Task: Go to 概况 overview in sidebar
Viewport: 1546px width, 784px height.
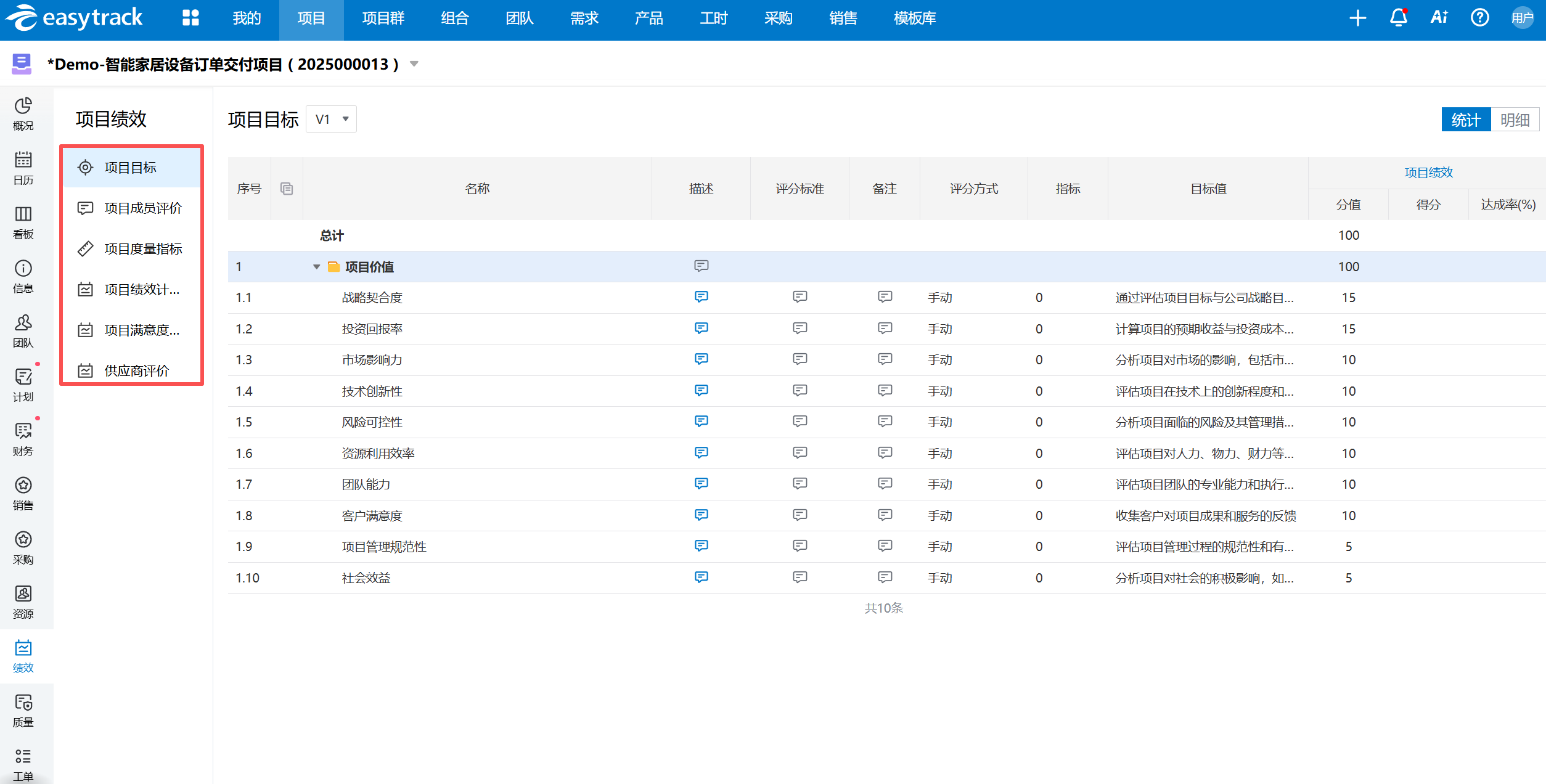Action: (x=23, y=114)
